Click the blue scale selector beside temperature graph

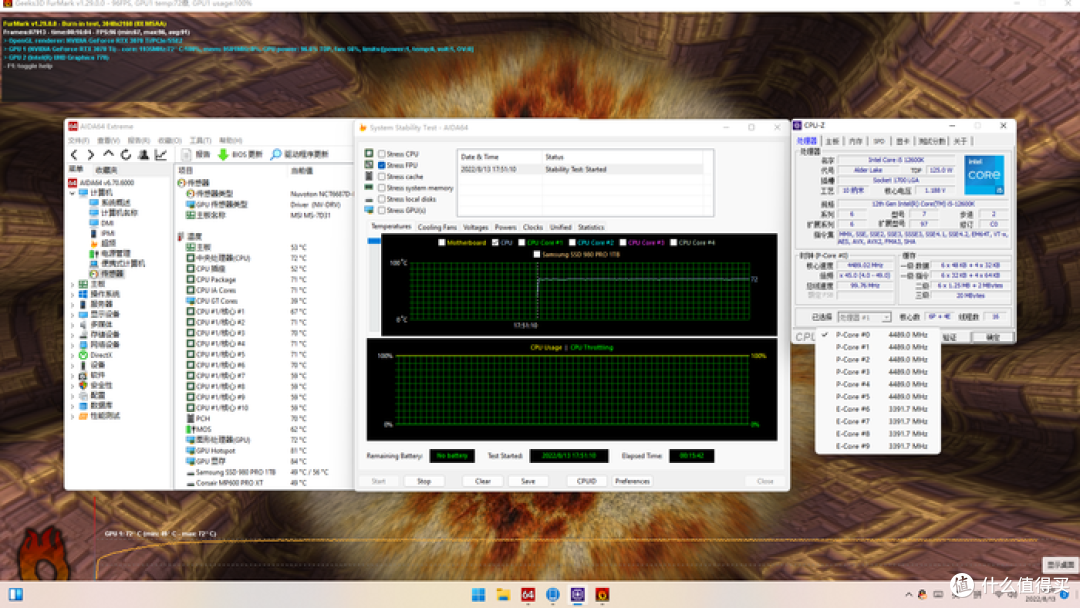(373, 241)
